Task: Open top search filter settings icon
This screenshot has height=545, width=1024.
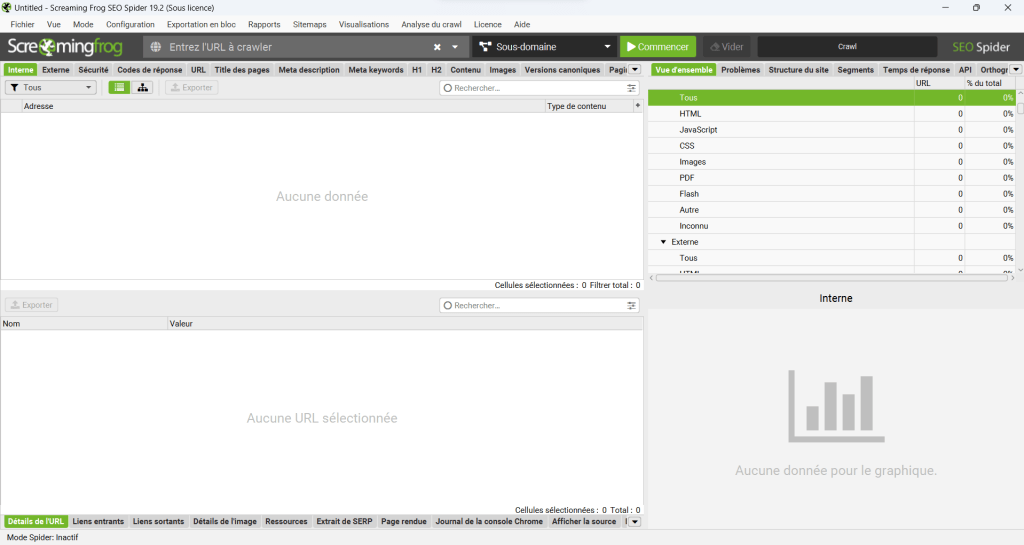Action: (631, 88)
